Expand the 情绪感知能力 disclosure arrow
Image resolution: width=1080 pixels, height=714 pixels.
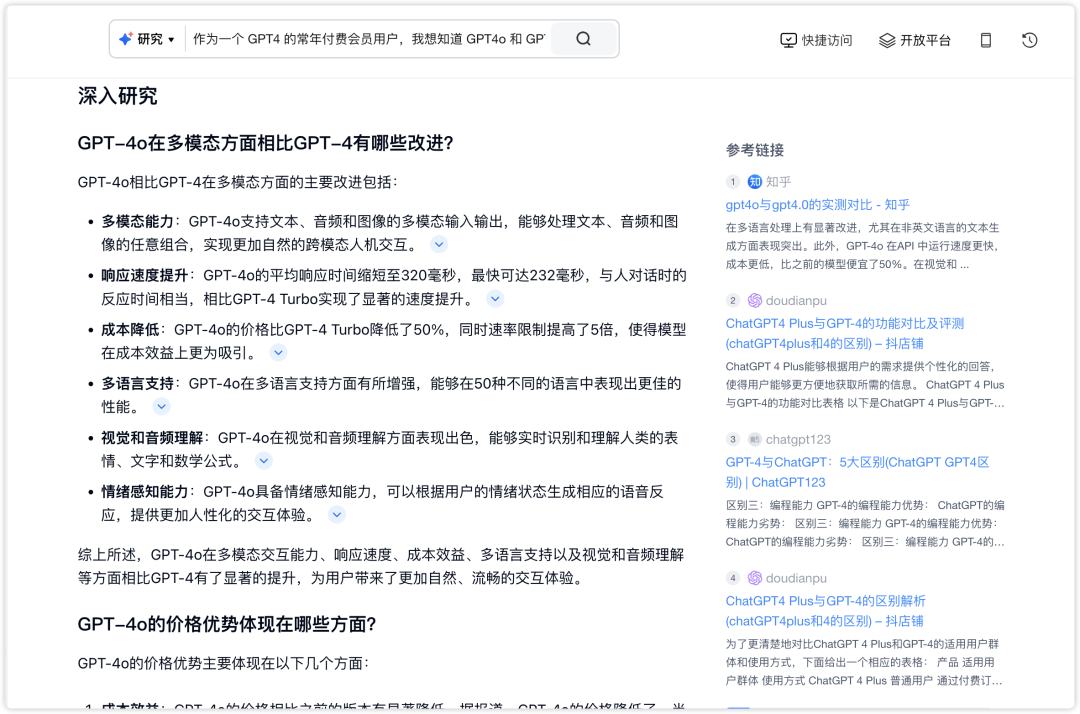[336, 514]
